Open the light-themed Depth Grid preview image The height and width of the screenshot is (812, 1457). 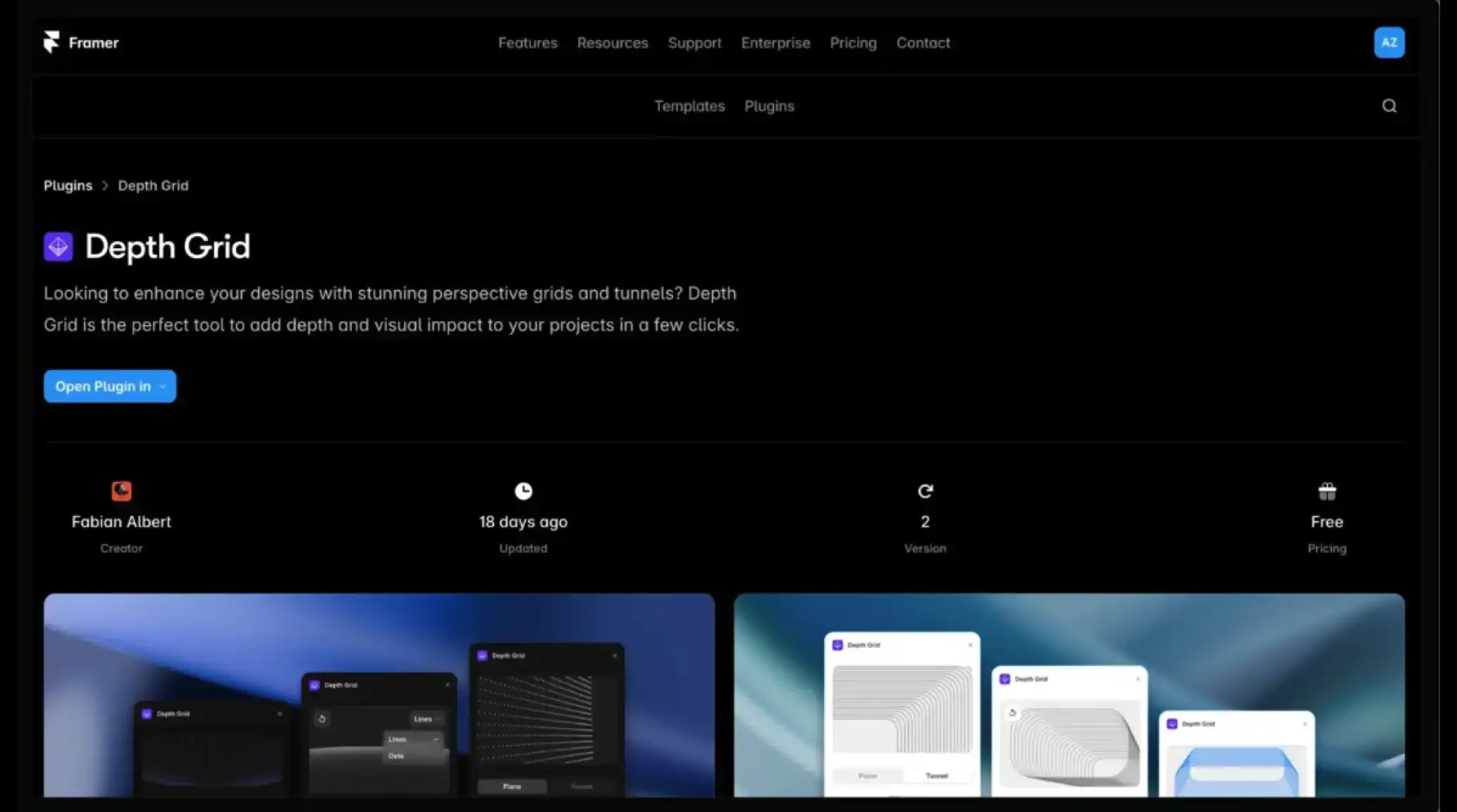click(1069, 695)
